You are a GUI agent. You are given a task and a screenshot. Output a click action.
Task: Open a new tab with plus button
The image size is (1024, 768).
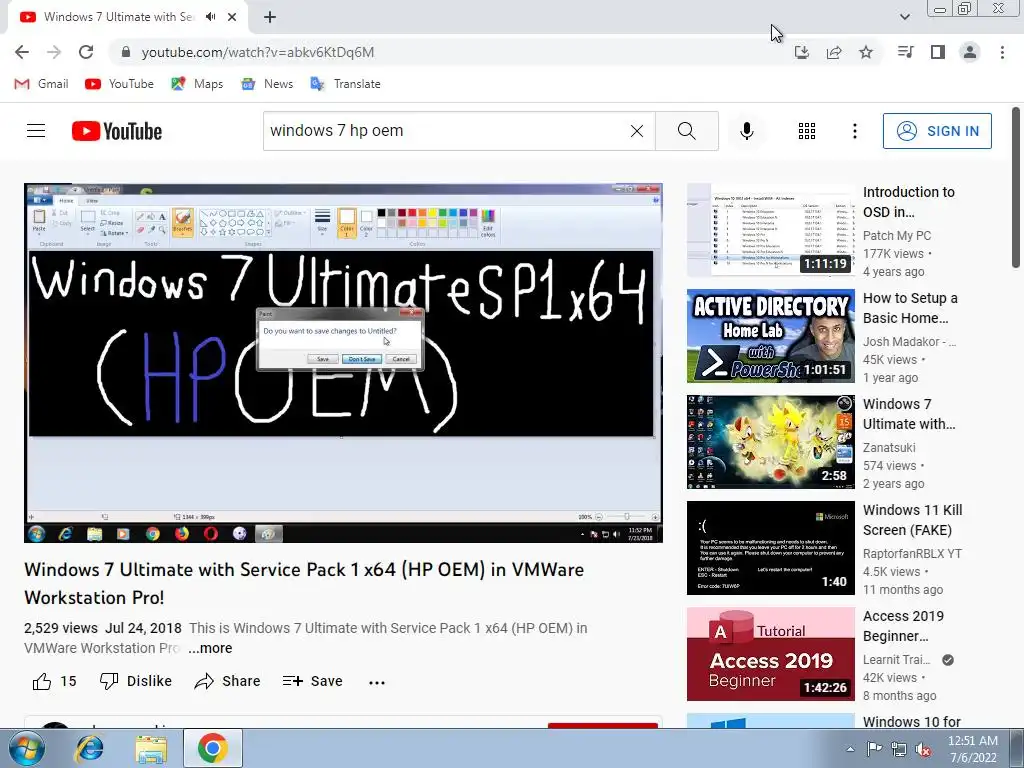270,17
